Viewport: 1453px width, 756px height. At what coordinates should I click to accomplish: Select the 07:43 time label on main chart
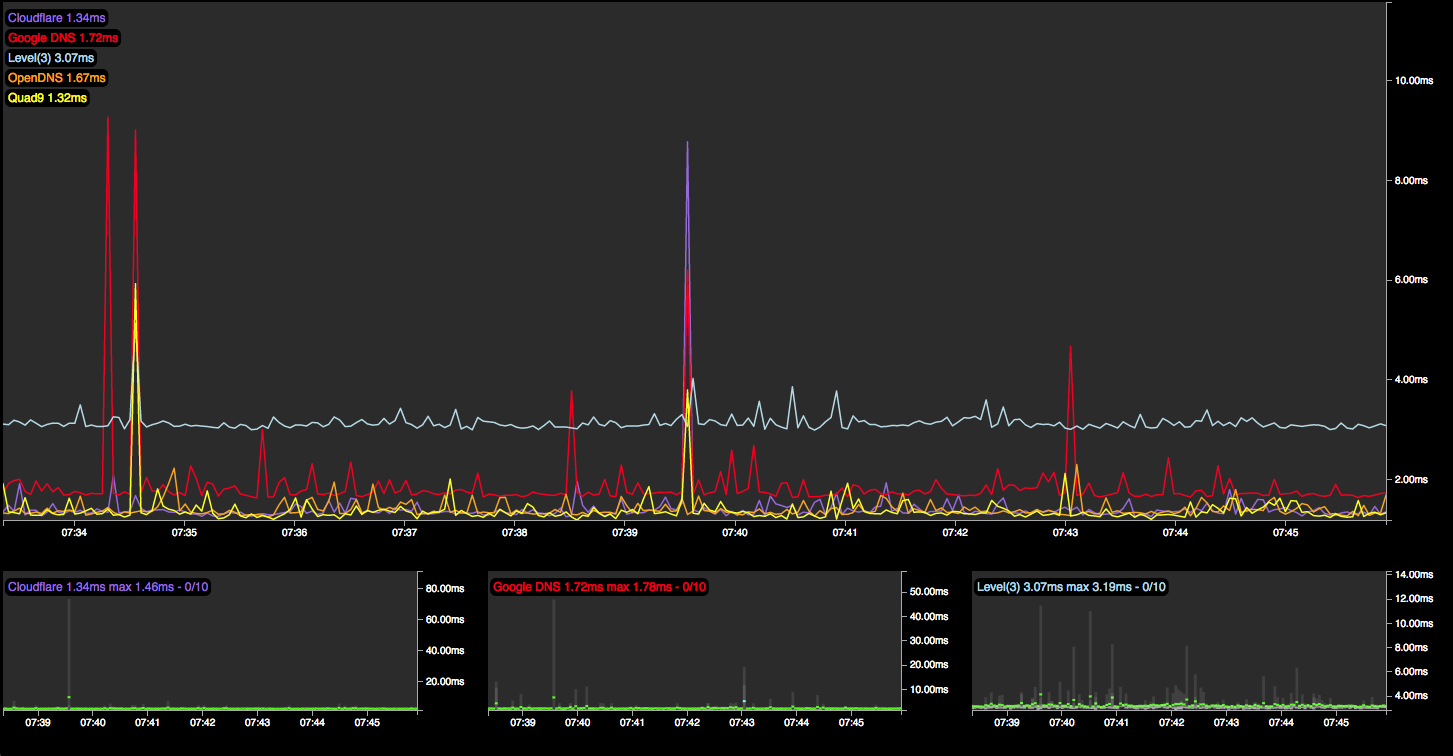point(1065,534)
